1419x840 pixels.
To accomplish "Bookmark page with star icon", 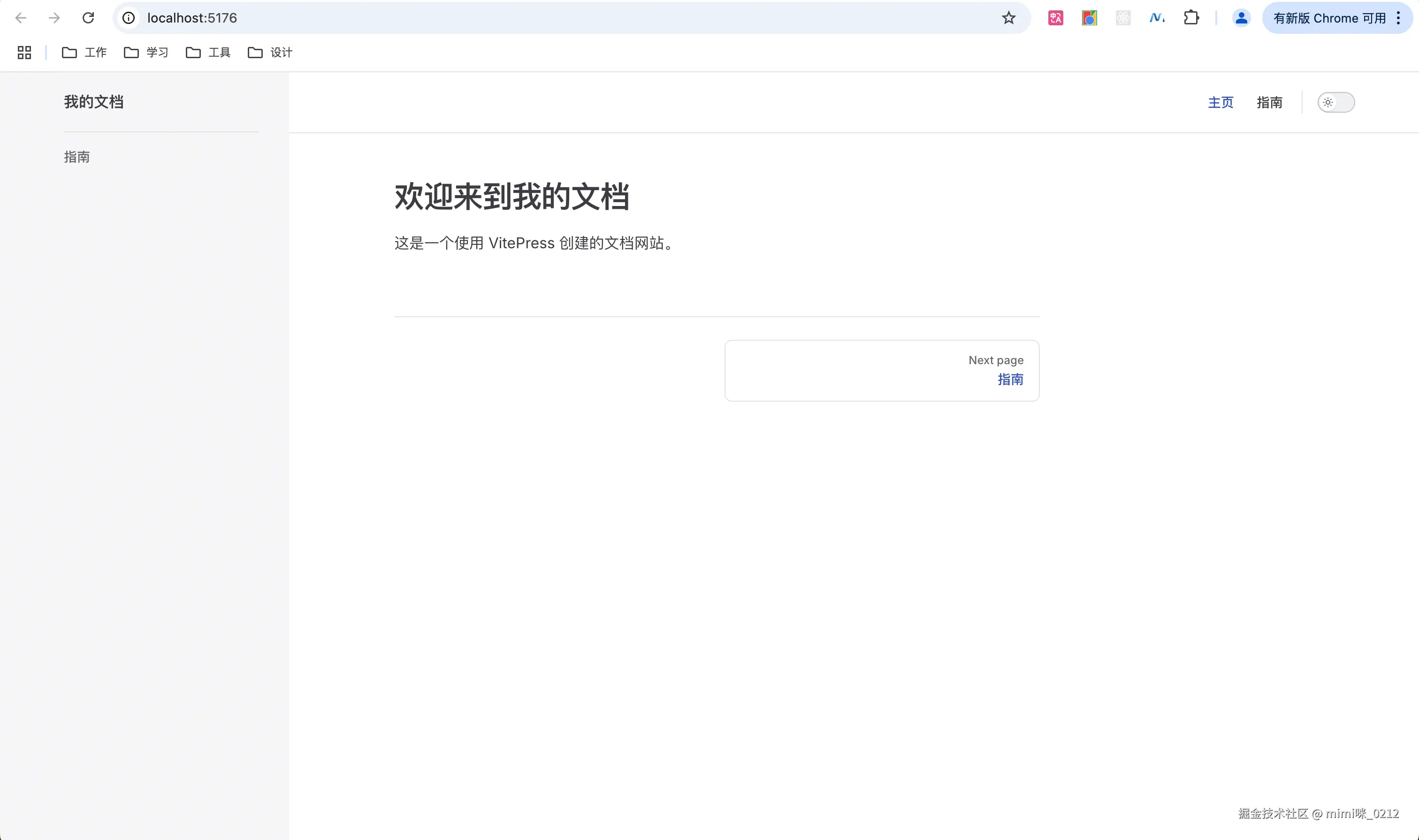I will (x=1008, y=18).
